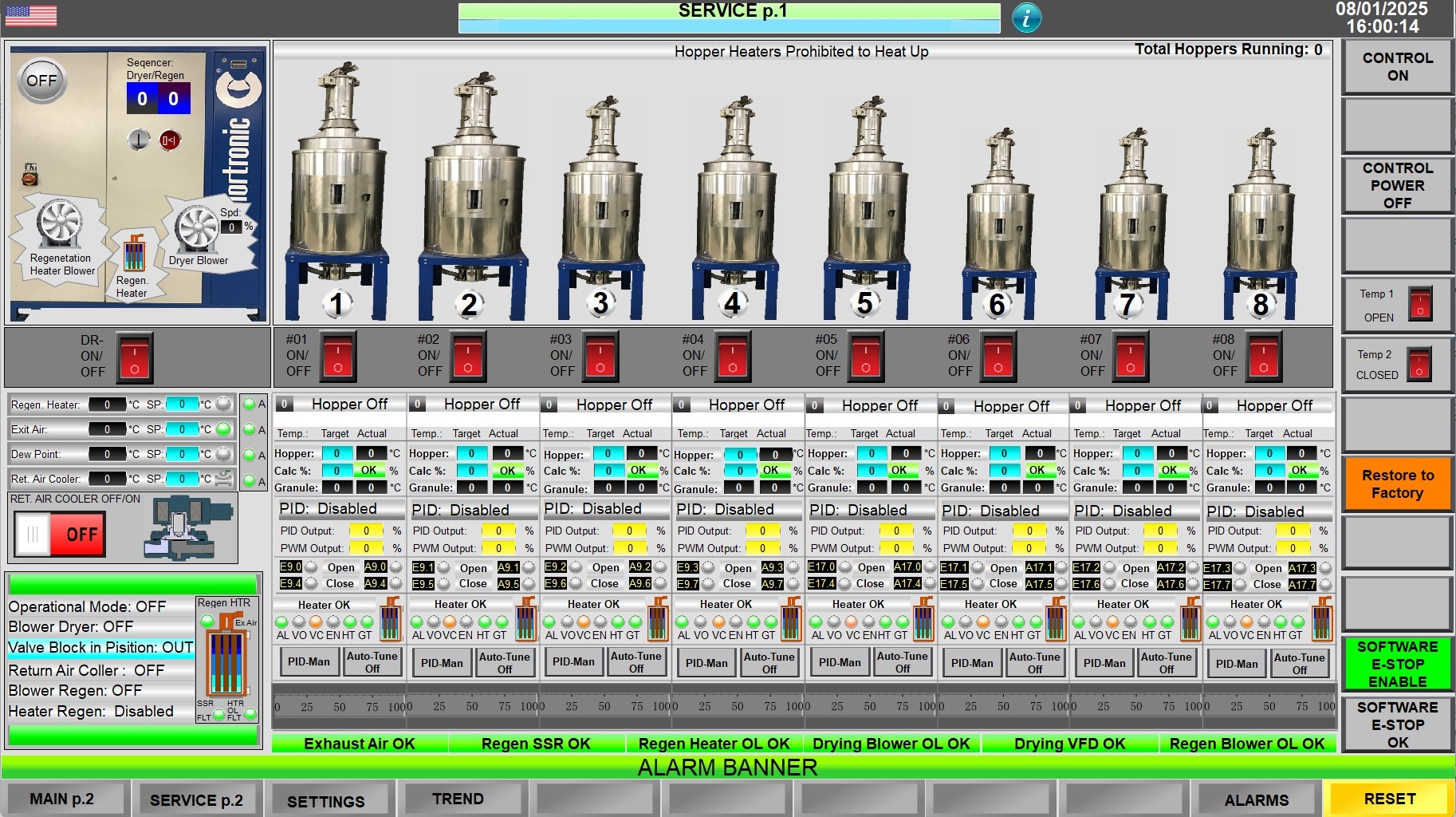The width and height of the screenshot is (1456, 817).
Task: Toggle the Temp 1 OPEN switch
Action: [x=1420, y=304]
